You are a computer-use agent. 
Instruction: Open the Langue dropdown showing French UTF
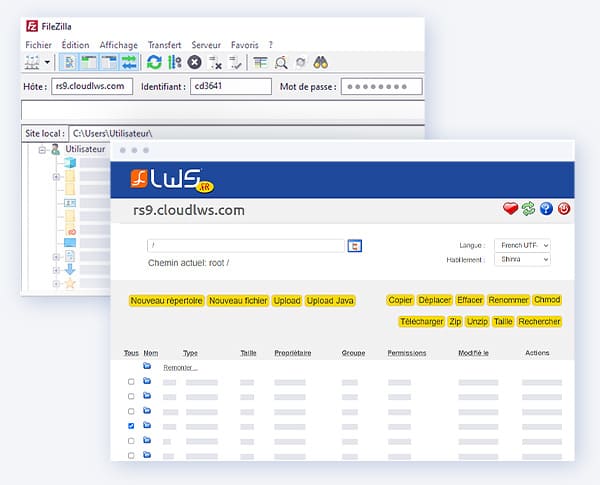point(523,245)
